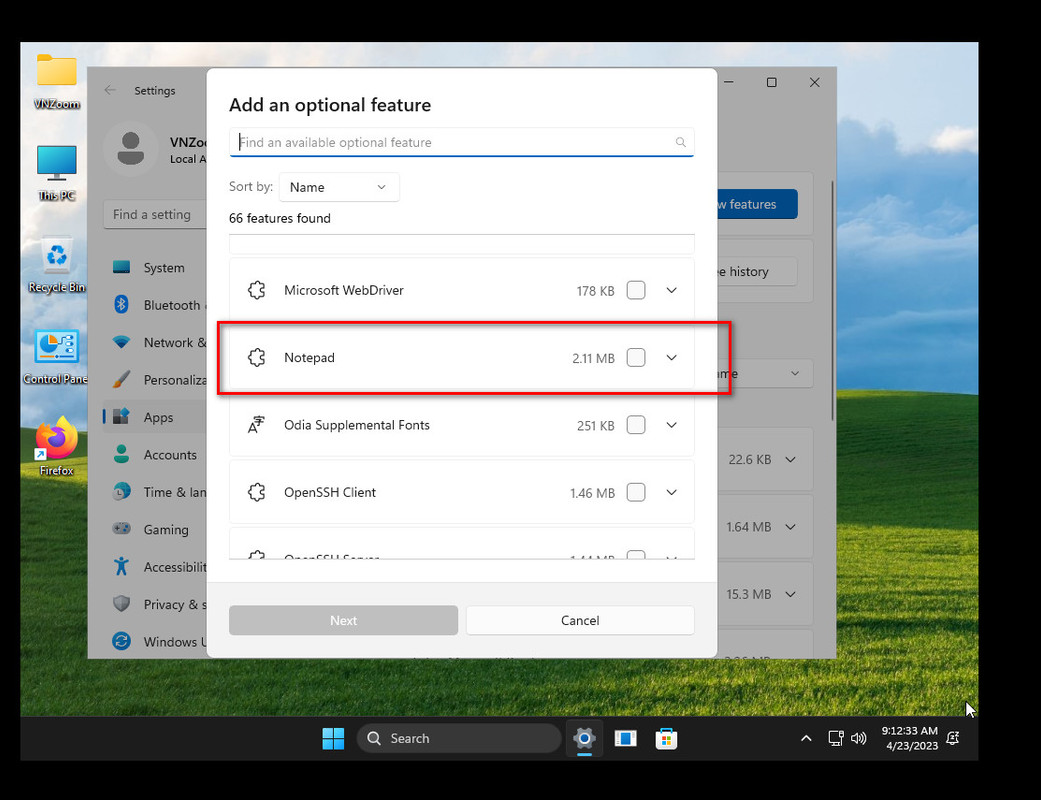Viewport: 1041px width, 800px height.
Task: Open Microsoft Store from the taskbar
Action: coord(666,738)
